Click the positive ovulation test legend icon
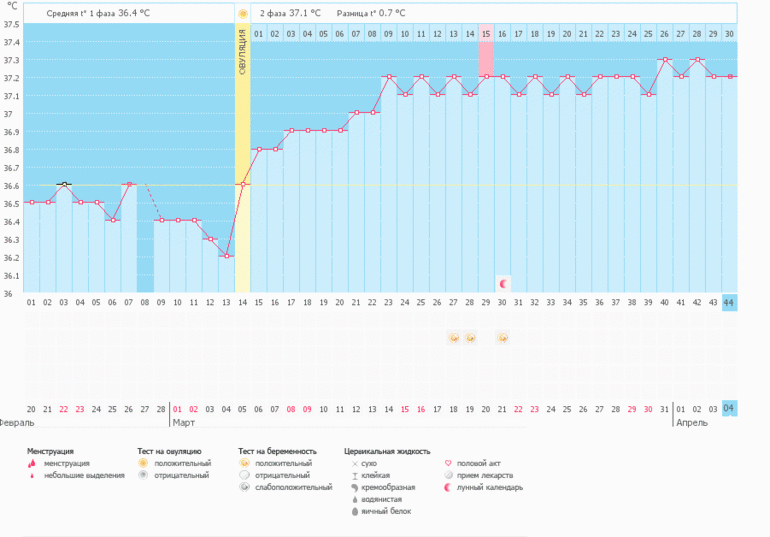770x537 pixels. coord(143,463)
